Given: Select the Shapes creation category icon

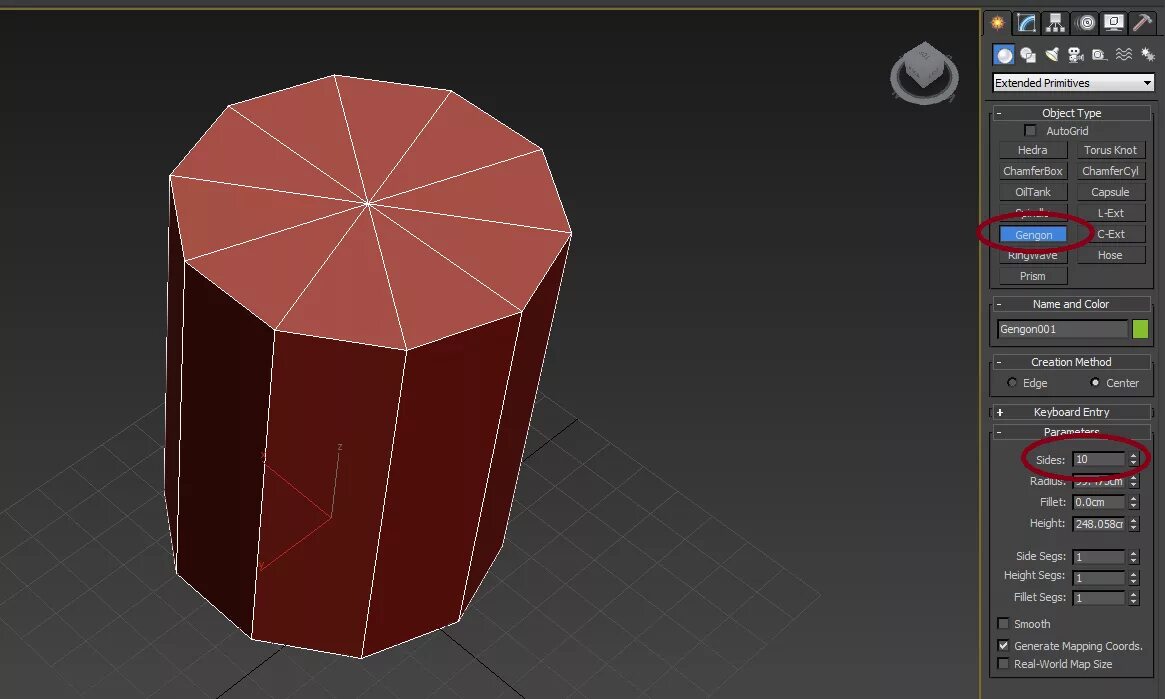Looking at the screenshot, I should pos(1028,55).
